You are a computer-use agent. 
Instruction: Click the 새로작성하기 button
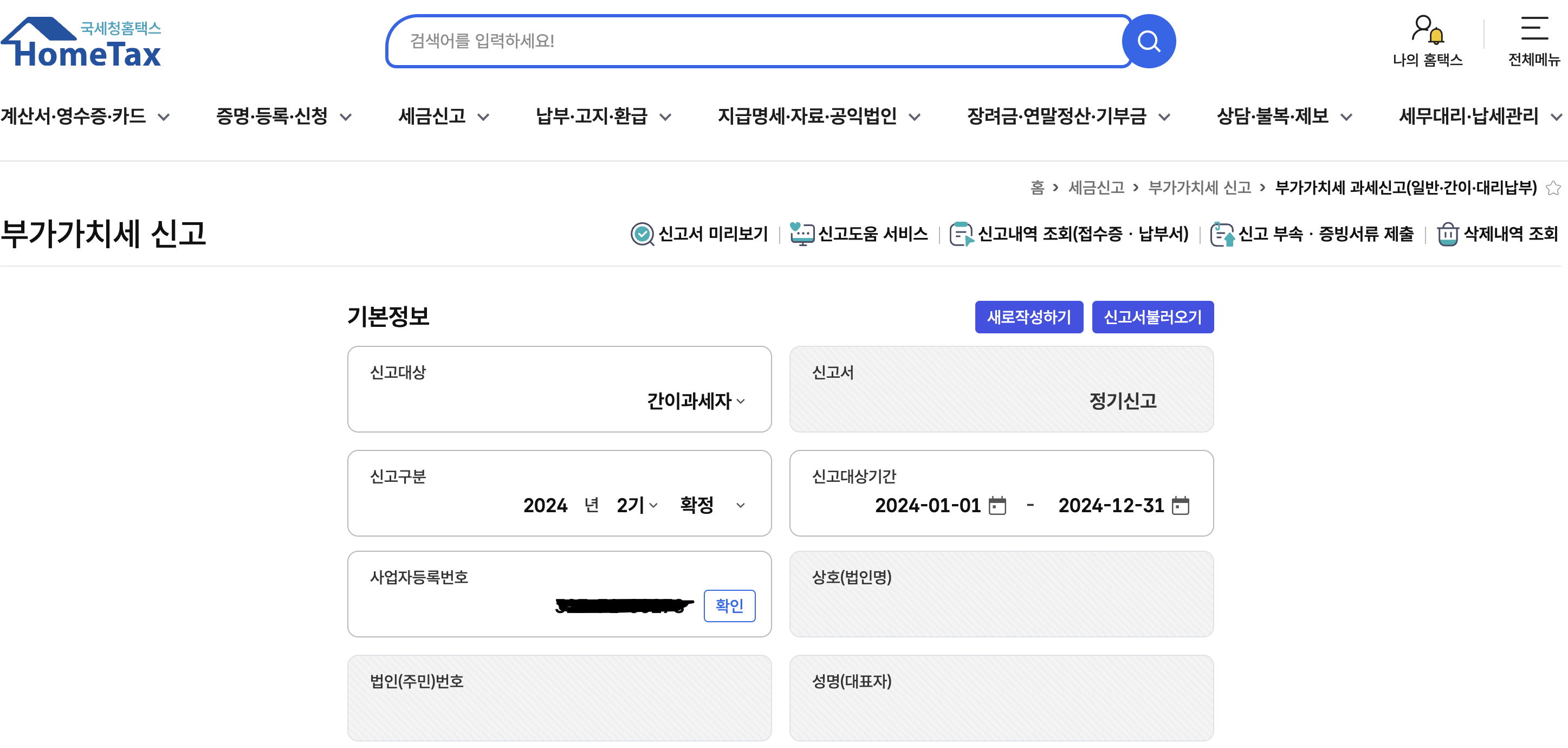[1029, 317]
